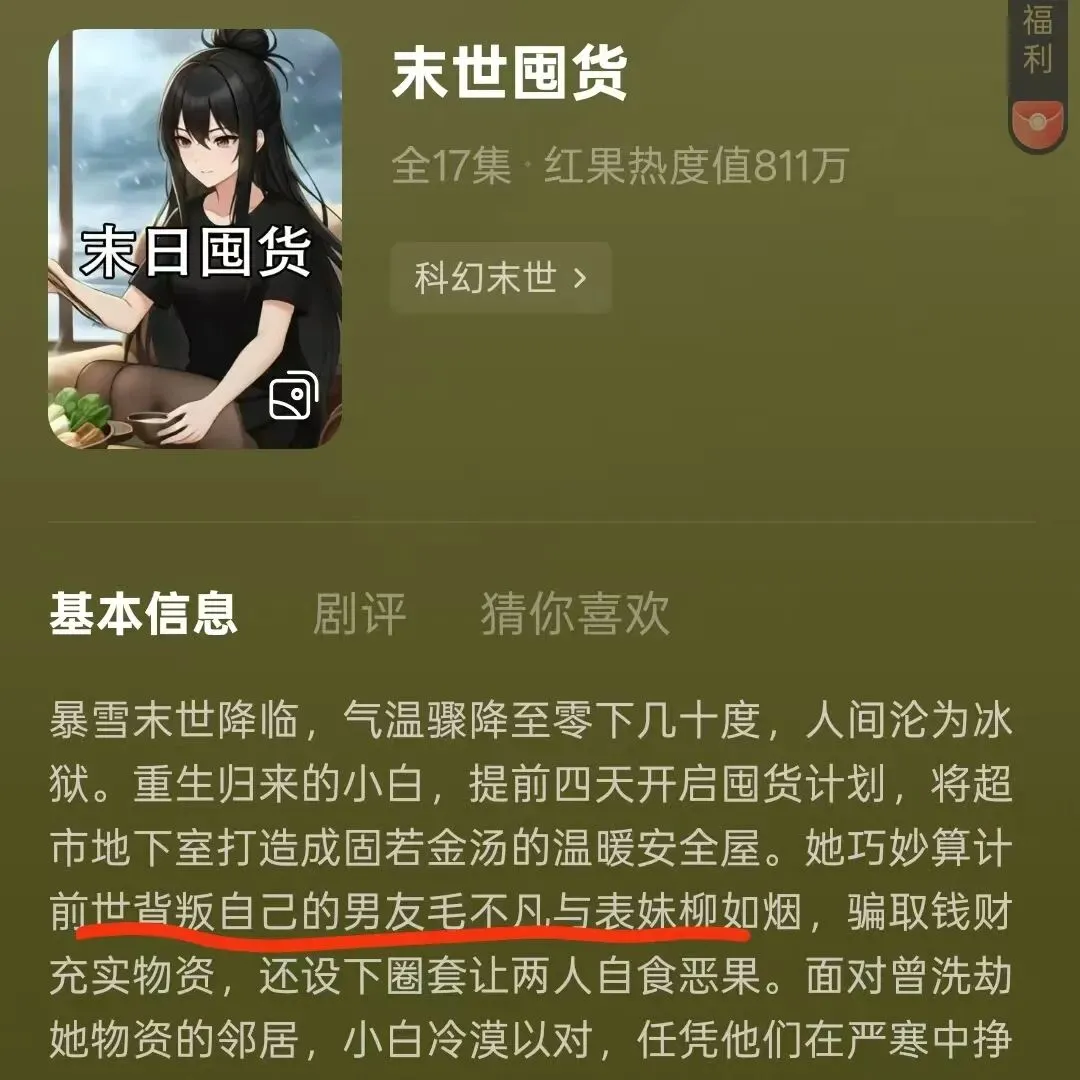Open the 猜你喜欢 tab
The height and width of the screenshot is (1080, 1080).
pos(574,612)
